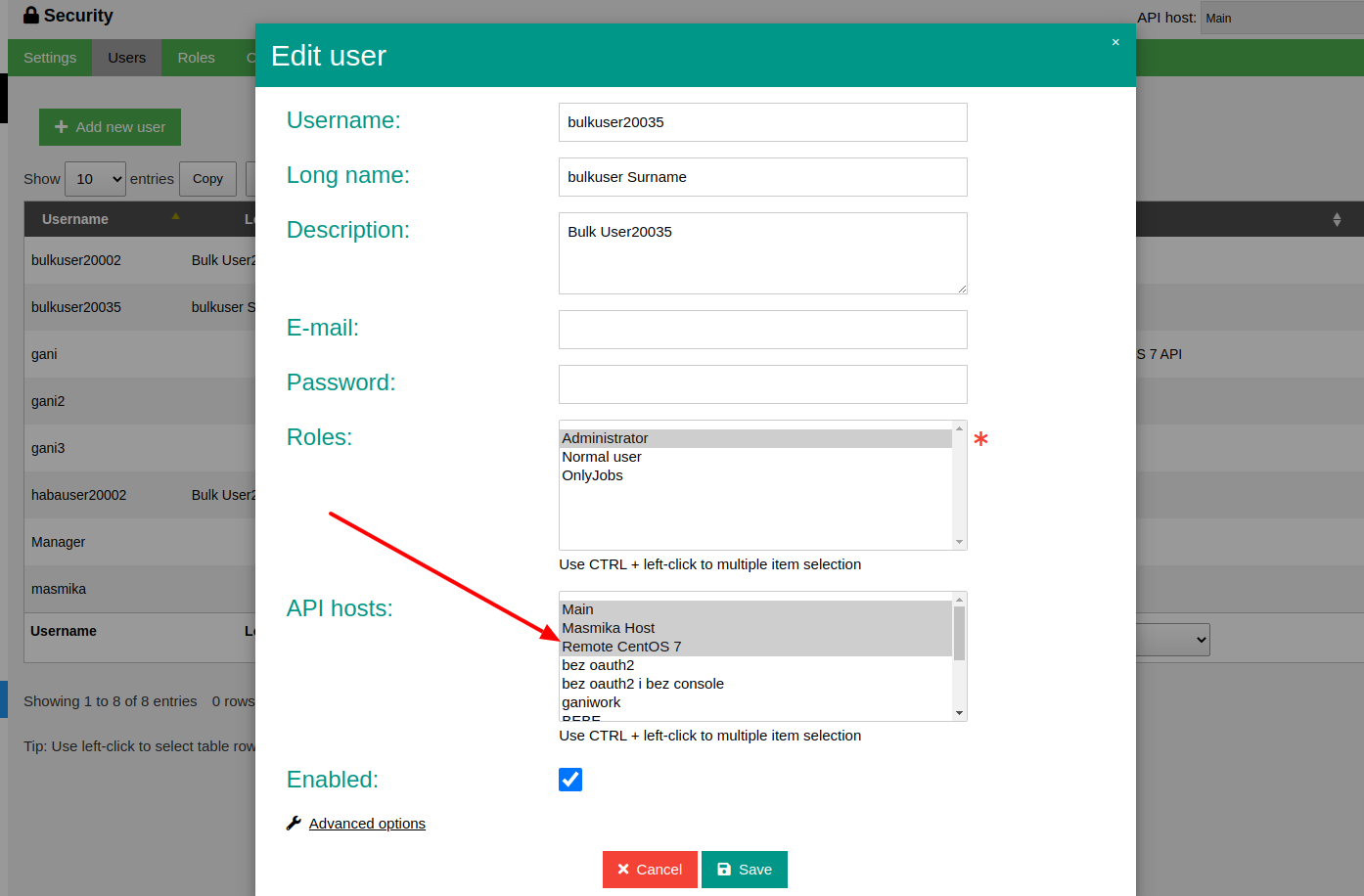The height and width of the screenshot is (896, 1364).
Task: Click the sort arrow on the Username column
Action: coord(176,216)
